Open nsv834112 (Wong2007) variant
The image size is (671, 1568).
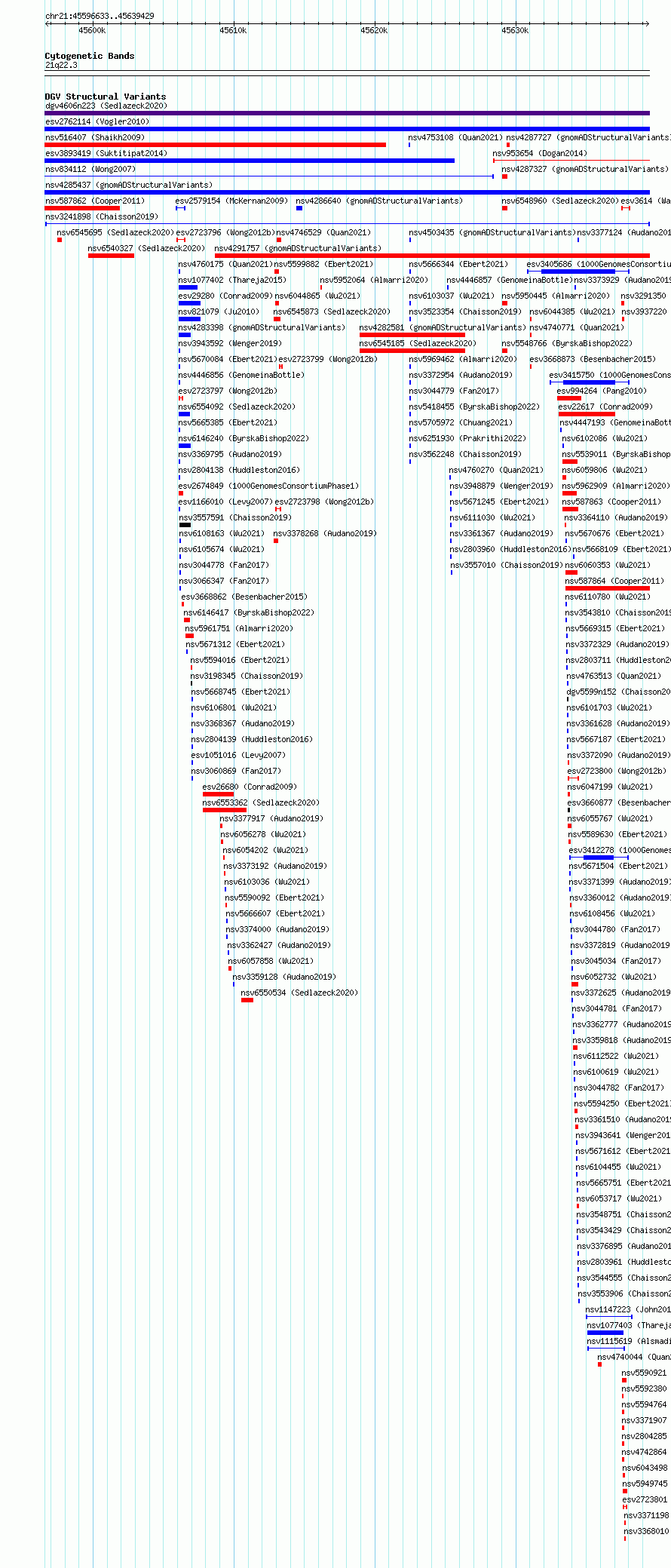(90, 170)
